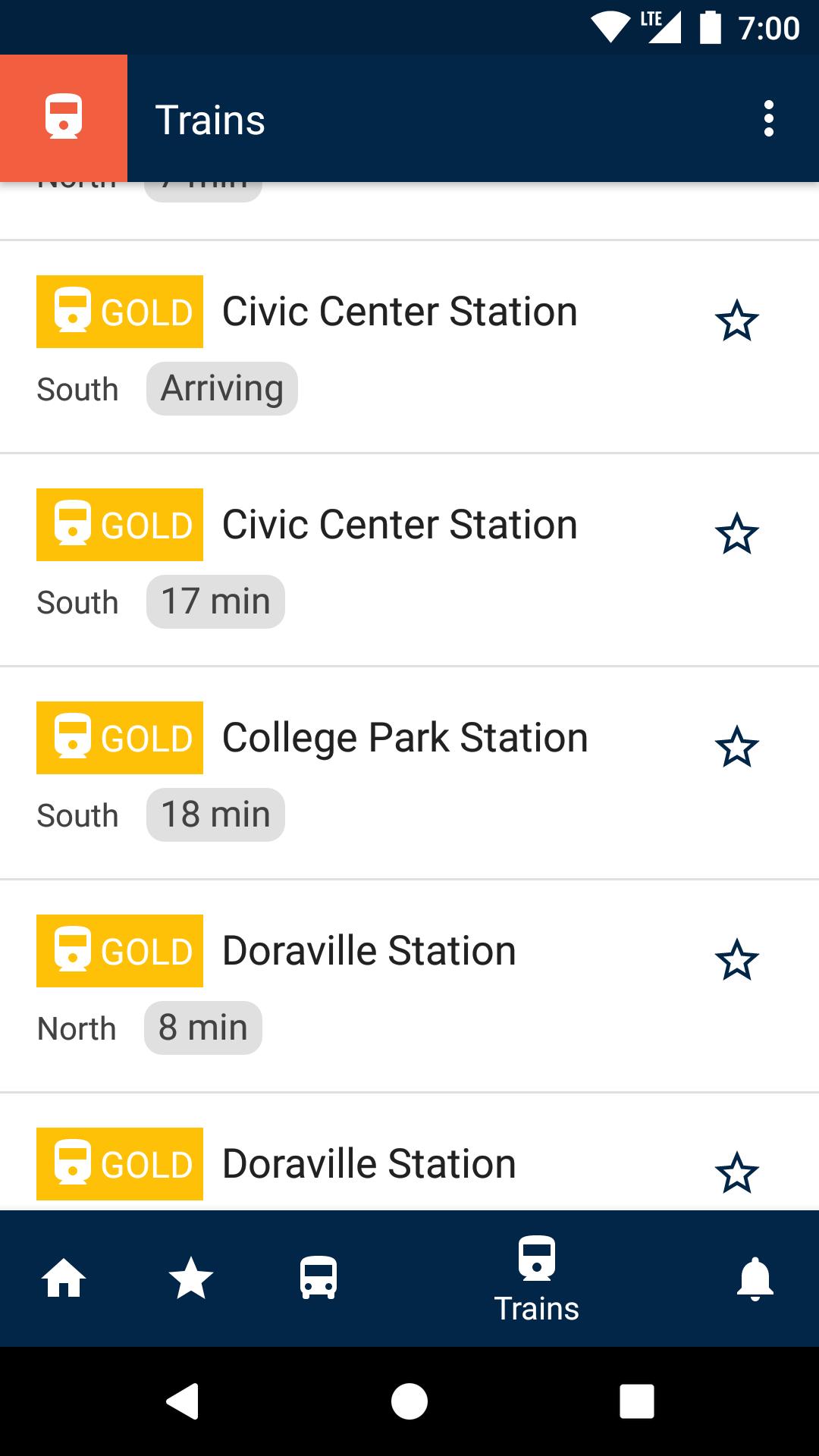The image size is (819, 1456).
Task: Star the Civic Center 17 min train
Action: 736,535
